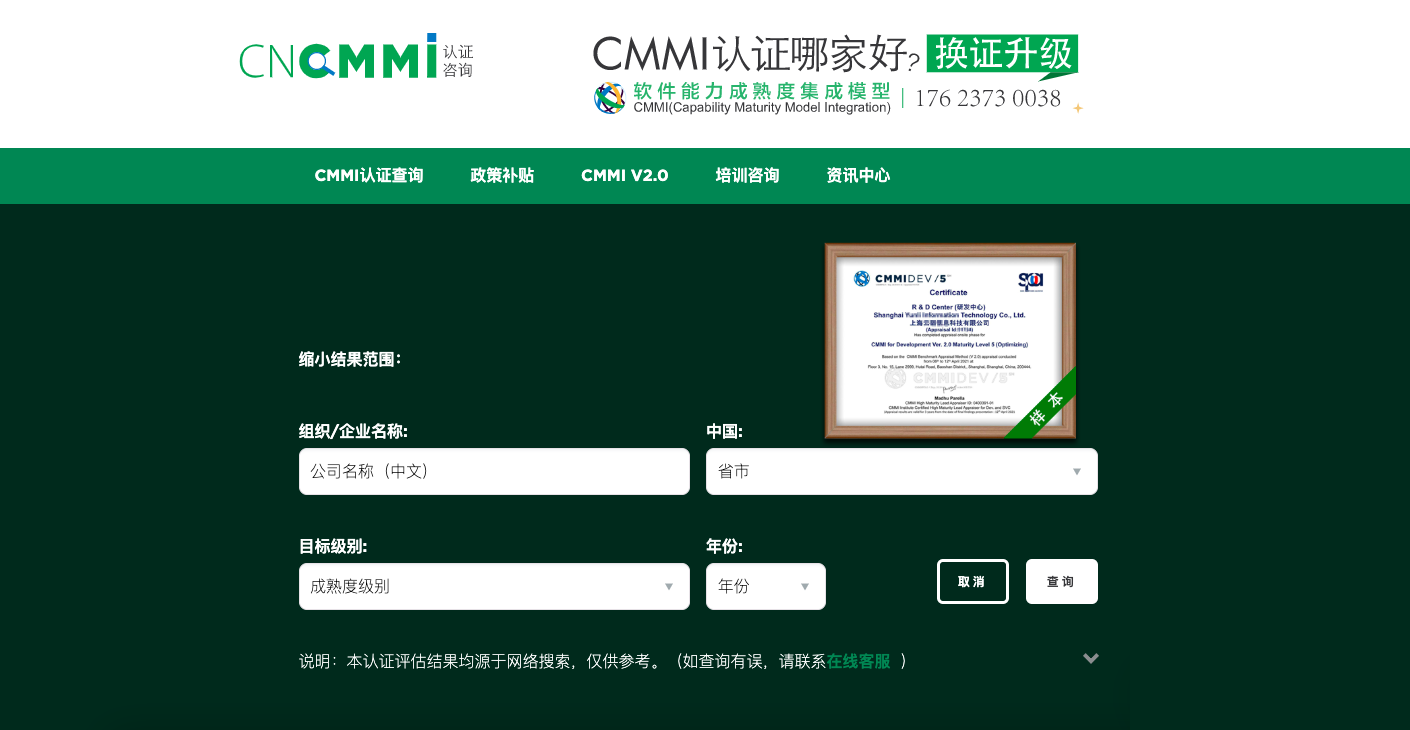Click the 软件能力成熟度集成模型 banner text
1410x730 pixels.
click(762, 91)
